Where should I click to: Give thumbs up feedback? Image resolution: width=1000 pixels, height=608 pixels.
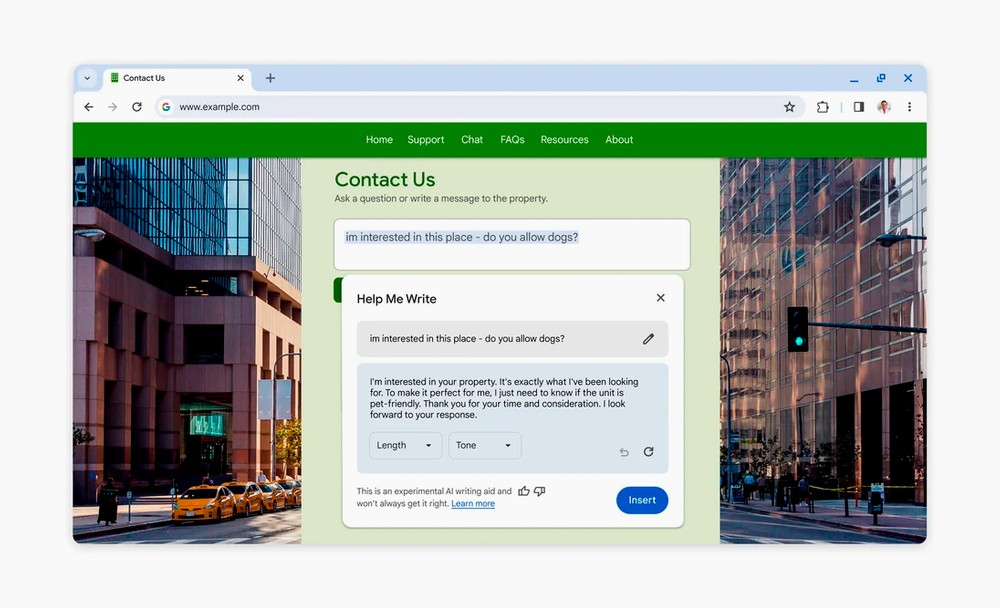click(524, 491)
